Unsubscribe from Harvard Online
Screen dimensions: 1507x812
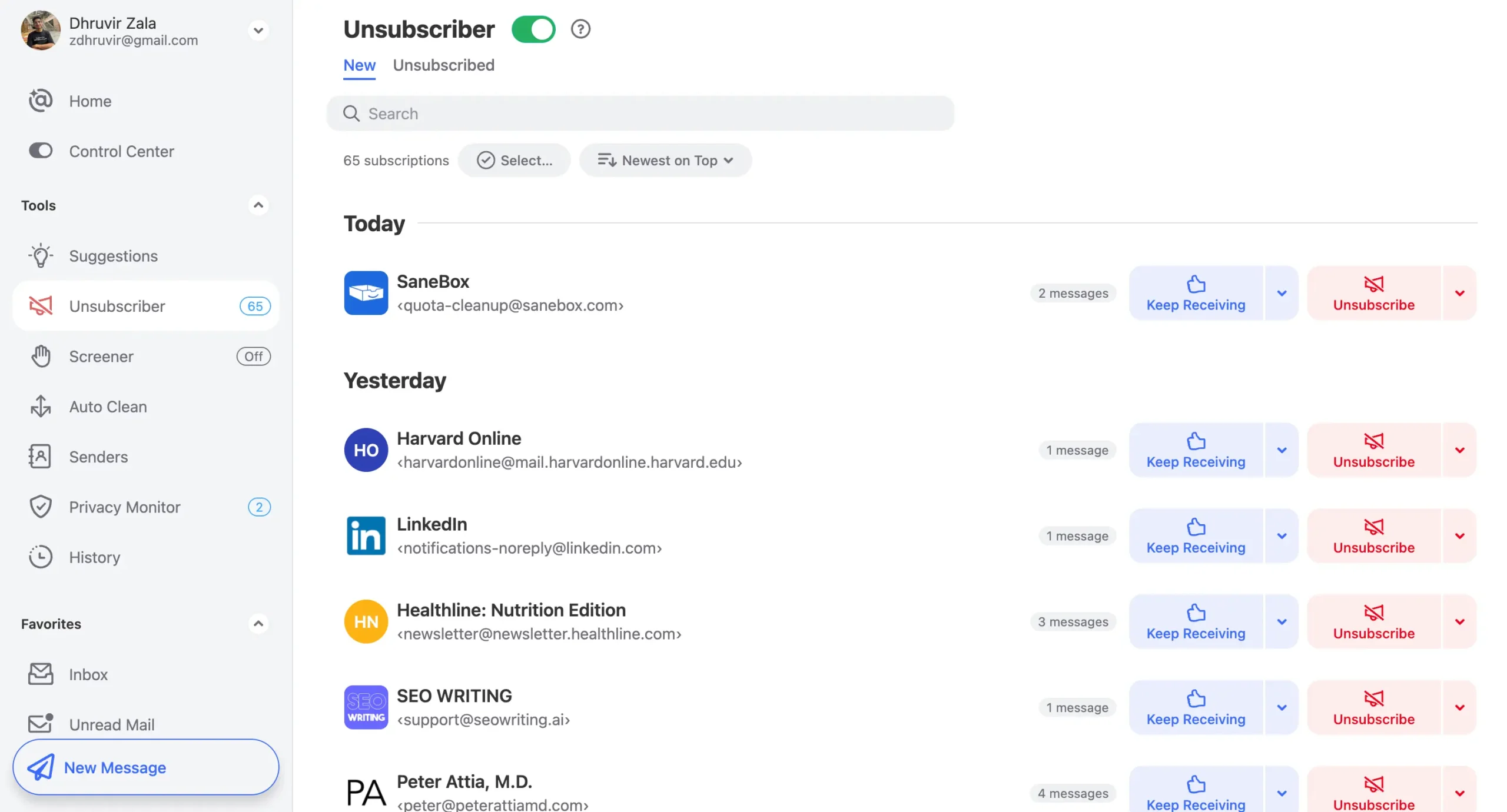click(x=1374, y=450)
